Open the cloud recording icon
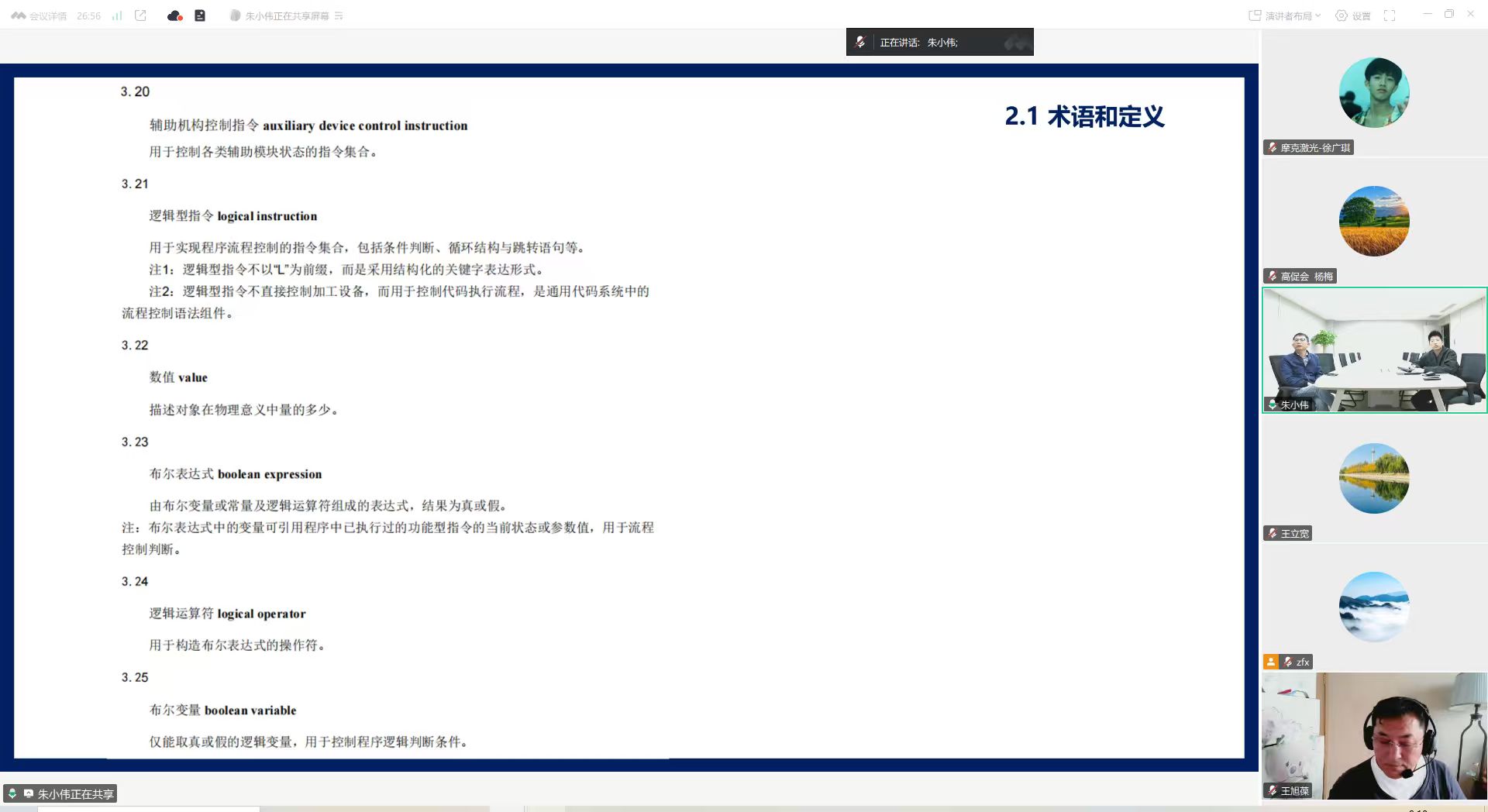This screenshot has width=1488, height=812. point(174,15)
